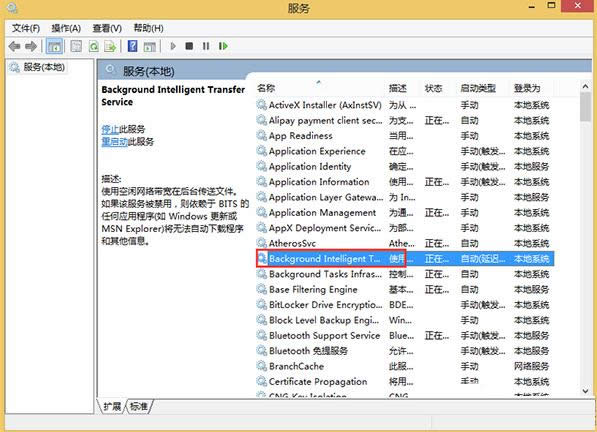Start the service with the play icon
Screen dimensions: 597x432
pyautogui.click(x=173, y=46)
